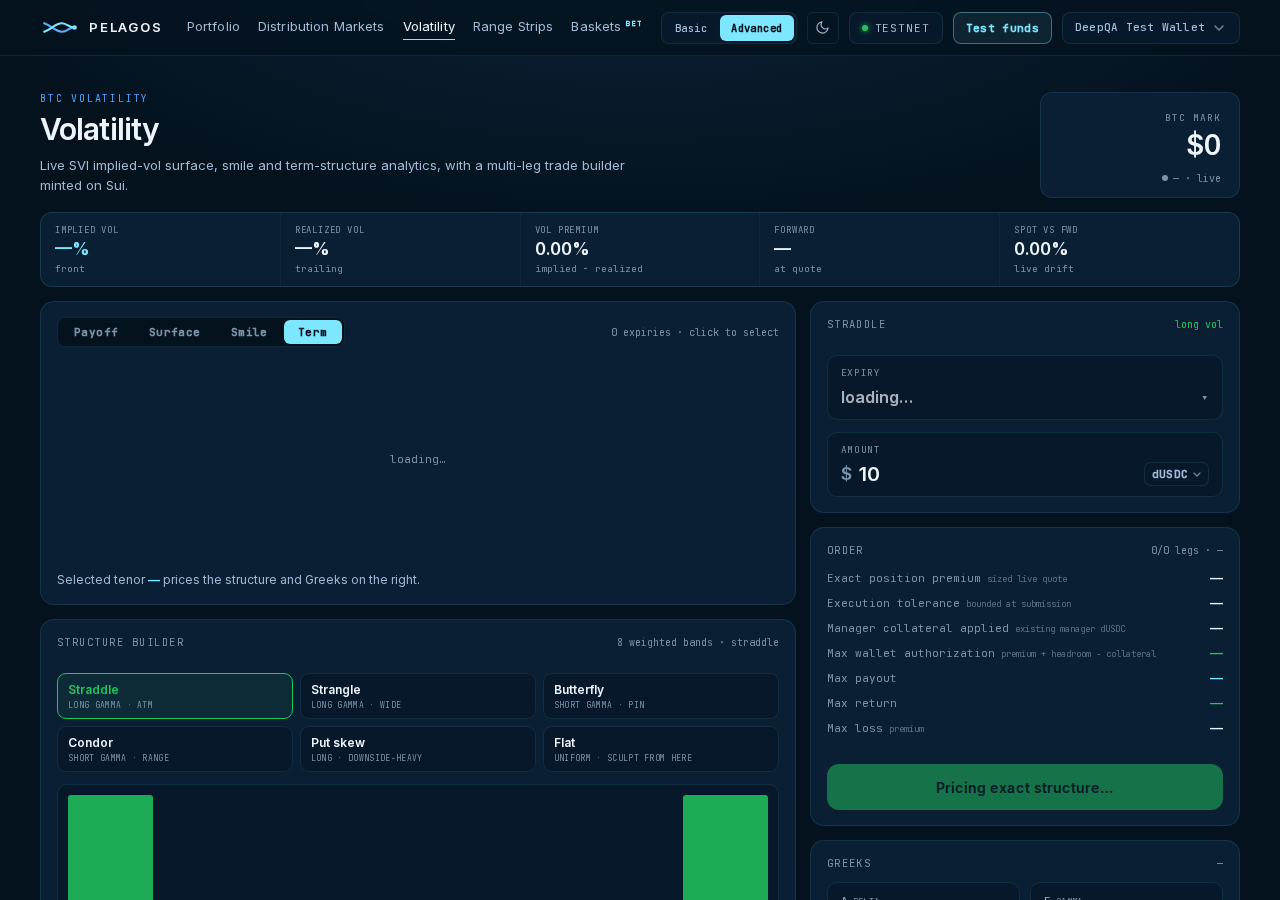Open the DeepQA Test Wallet dropdown
This screenshot has width=1280, height=900.
(x=1151, y=28)
